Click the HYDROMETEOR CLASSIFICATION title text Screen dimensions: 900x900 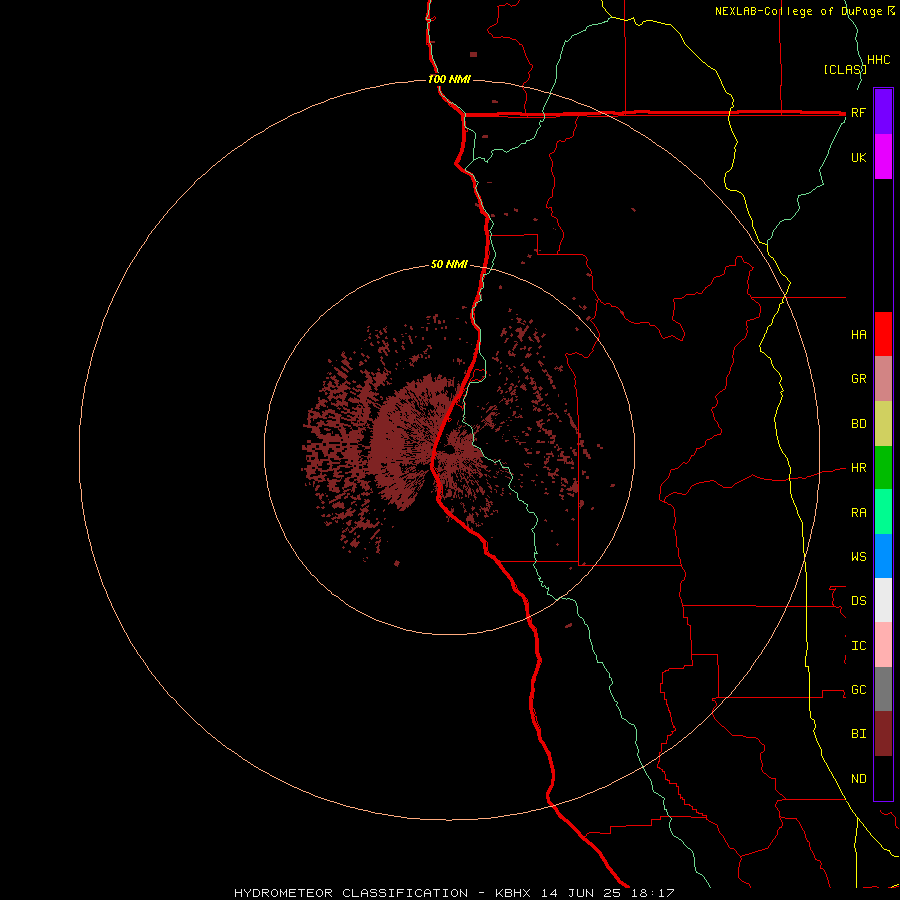(x=351, y=893)
